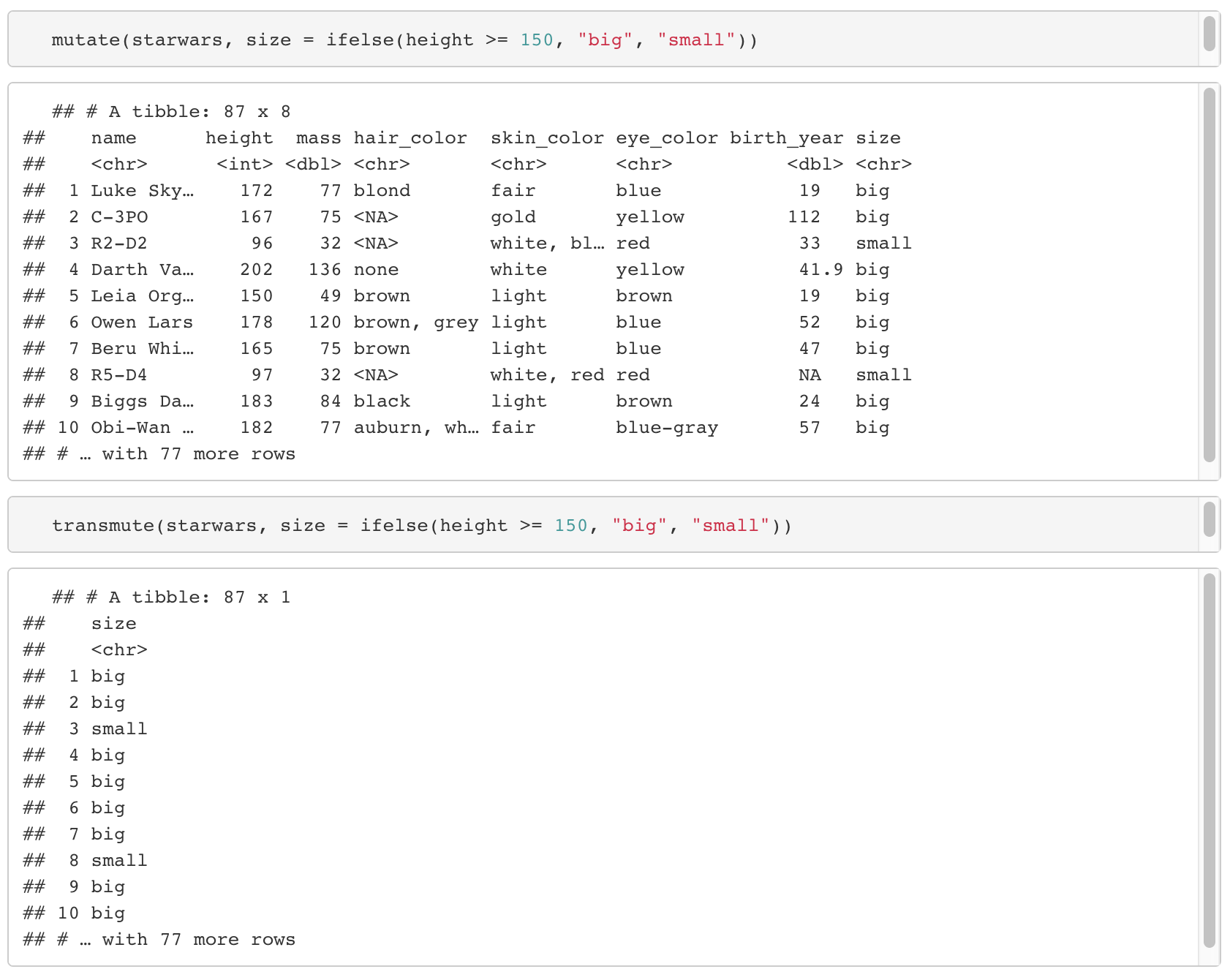
Task: Click the Luke Sky… name cell
Action: [143, 190]
